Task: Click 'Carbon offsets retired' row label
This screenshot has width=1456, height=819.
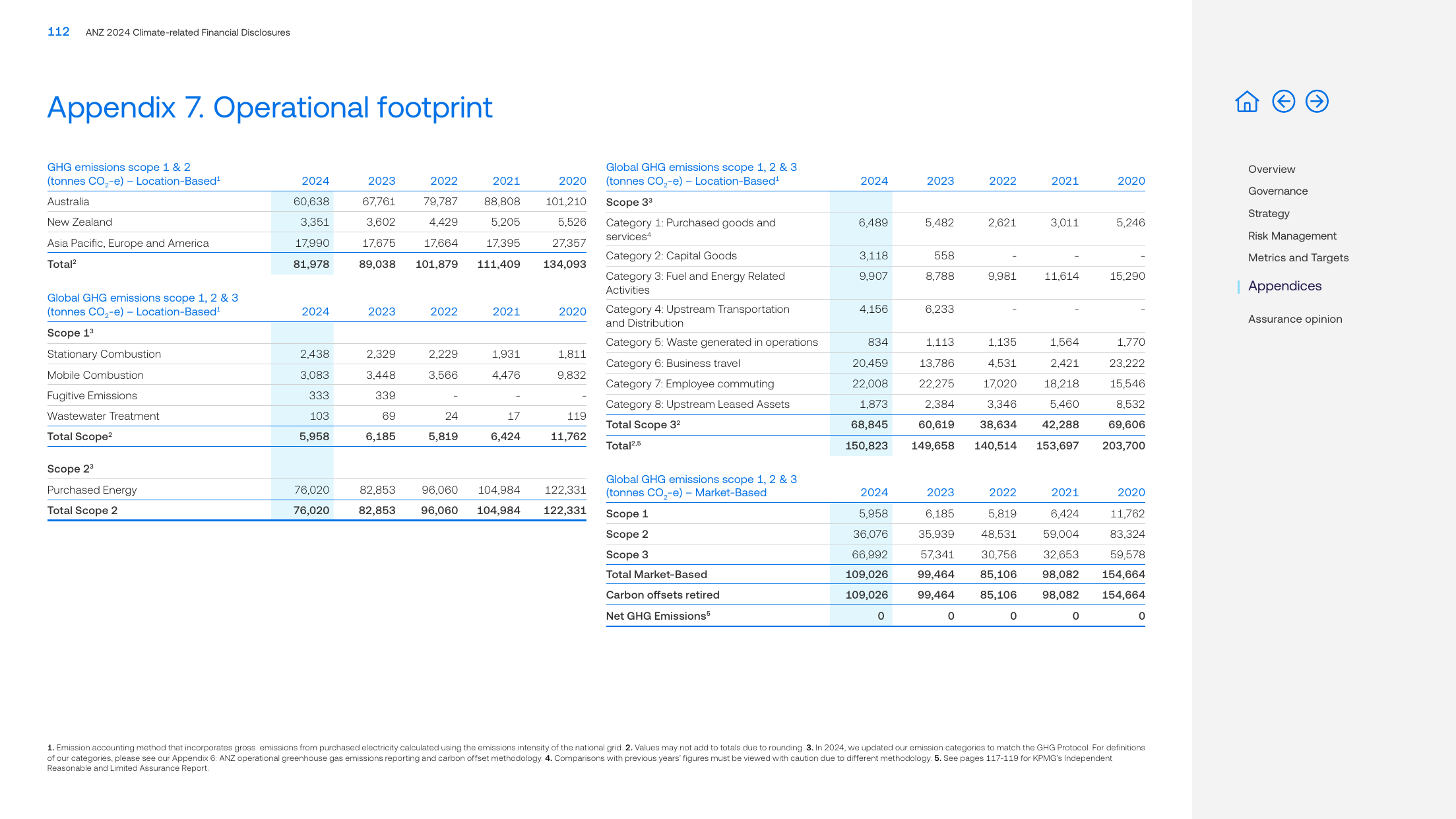Action: point(663,595)
